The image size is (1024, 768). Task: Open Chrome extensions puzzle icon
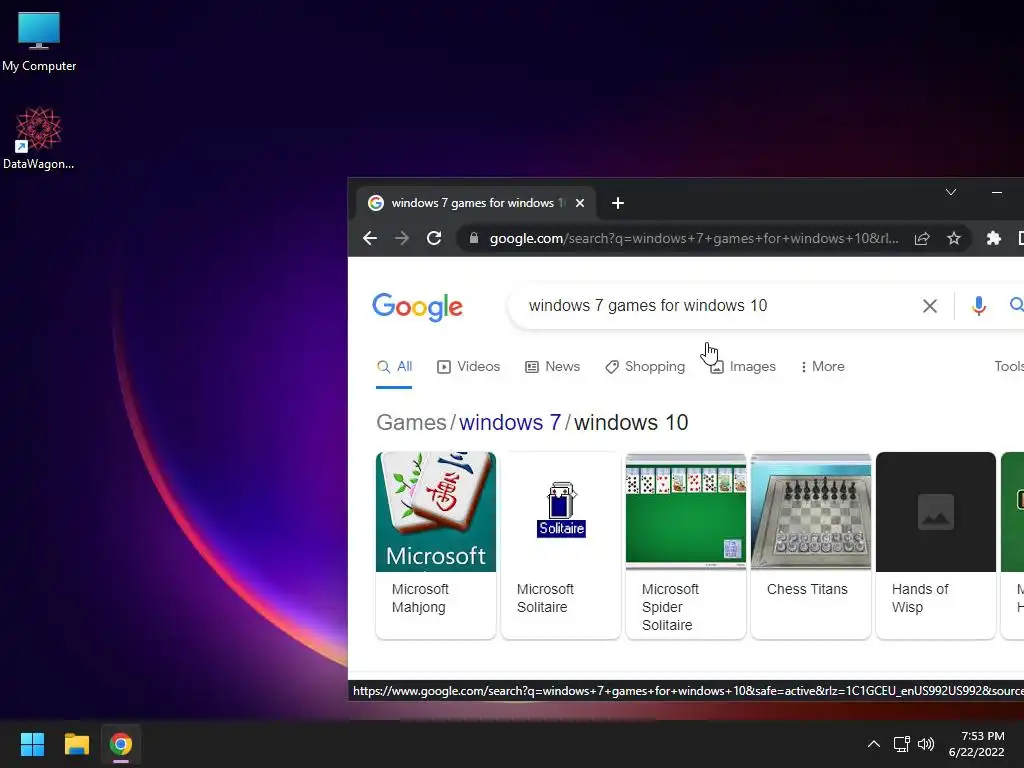coord(993,238)
